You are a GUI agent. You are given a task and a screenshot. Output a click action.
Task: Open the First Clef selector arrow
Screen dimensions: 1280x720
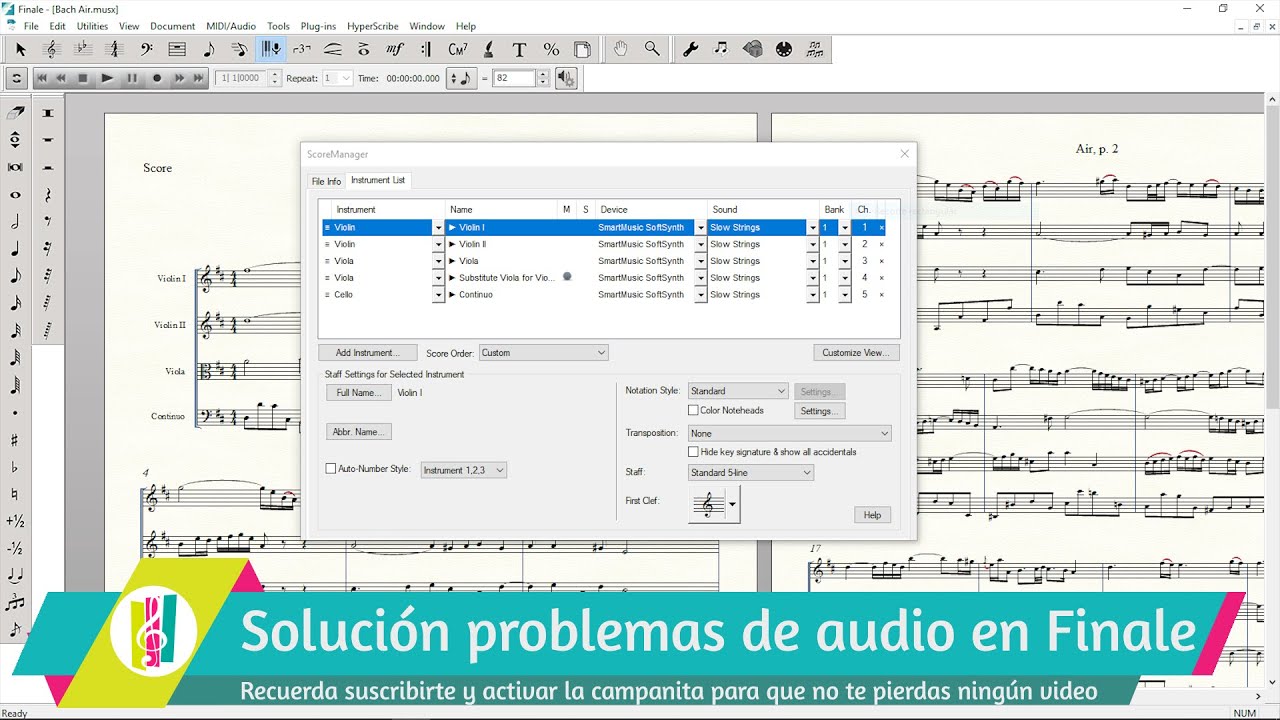[733, 506]
